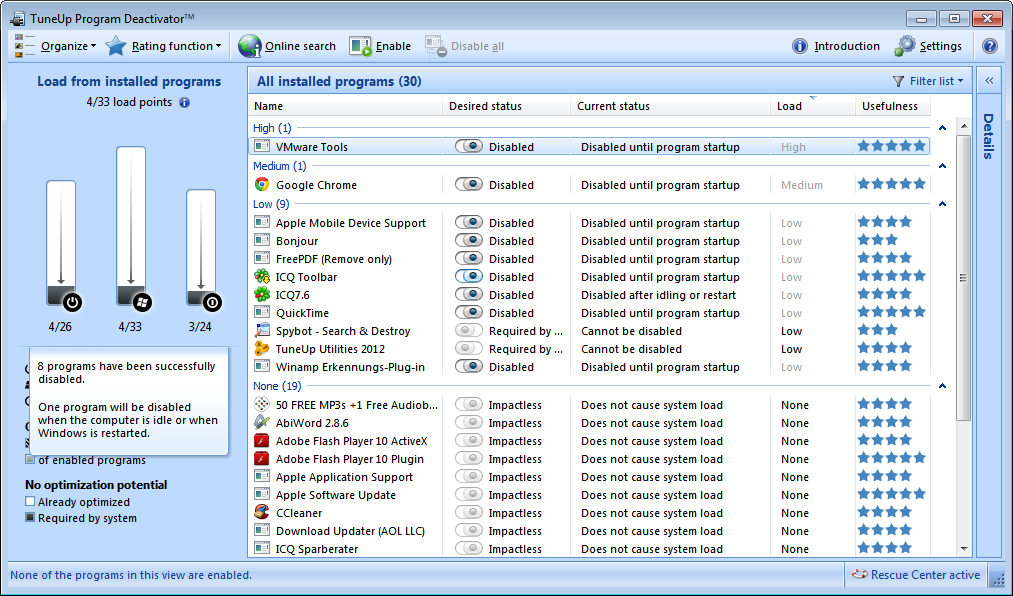This screenshot has height=596, width=1013.
Task: Open the help question mark icon
Action: click(990, 45)
